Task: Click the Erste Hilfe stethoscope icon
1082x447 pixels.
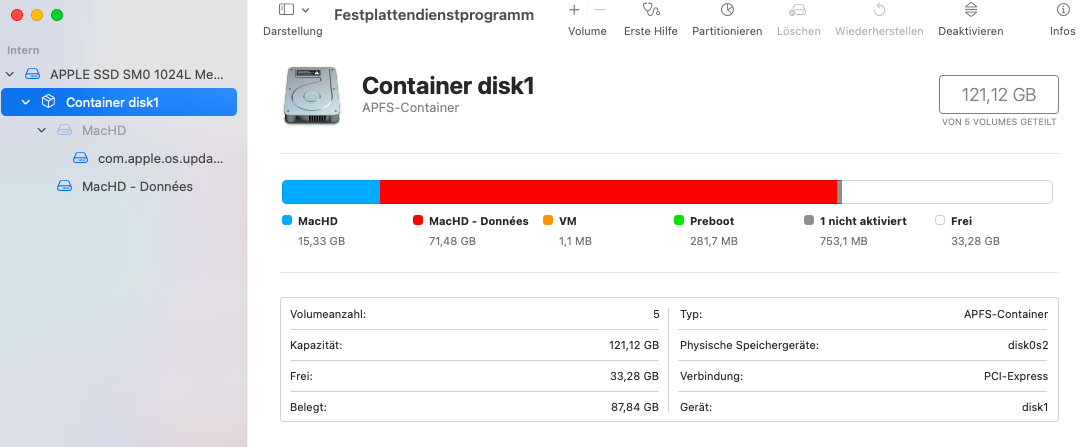Action: click(x=651, y=10)
